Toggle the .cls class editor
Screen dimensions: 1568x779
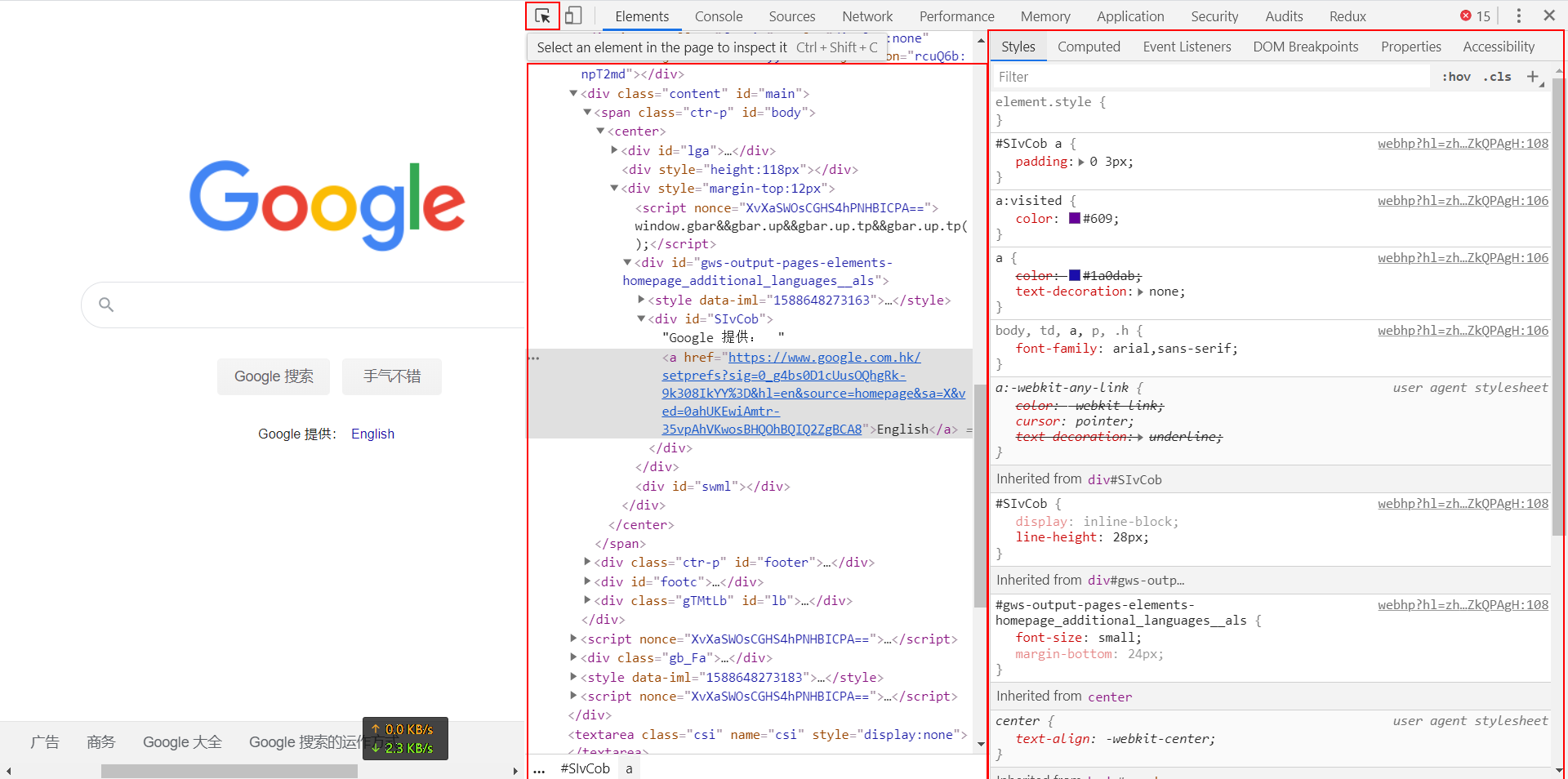click(x=1497, y=77)
